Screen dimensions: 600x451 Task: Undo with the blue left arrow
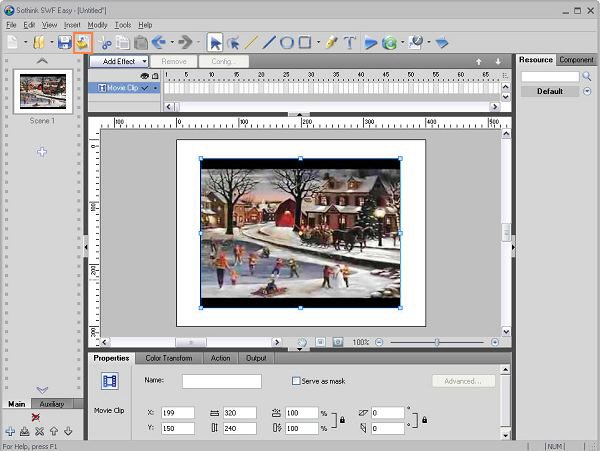(159, 42)
